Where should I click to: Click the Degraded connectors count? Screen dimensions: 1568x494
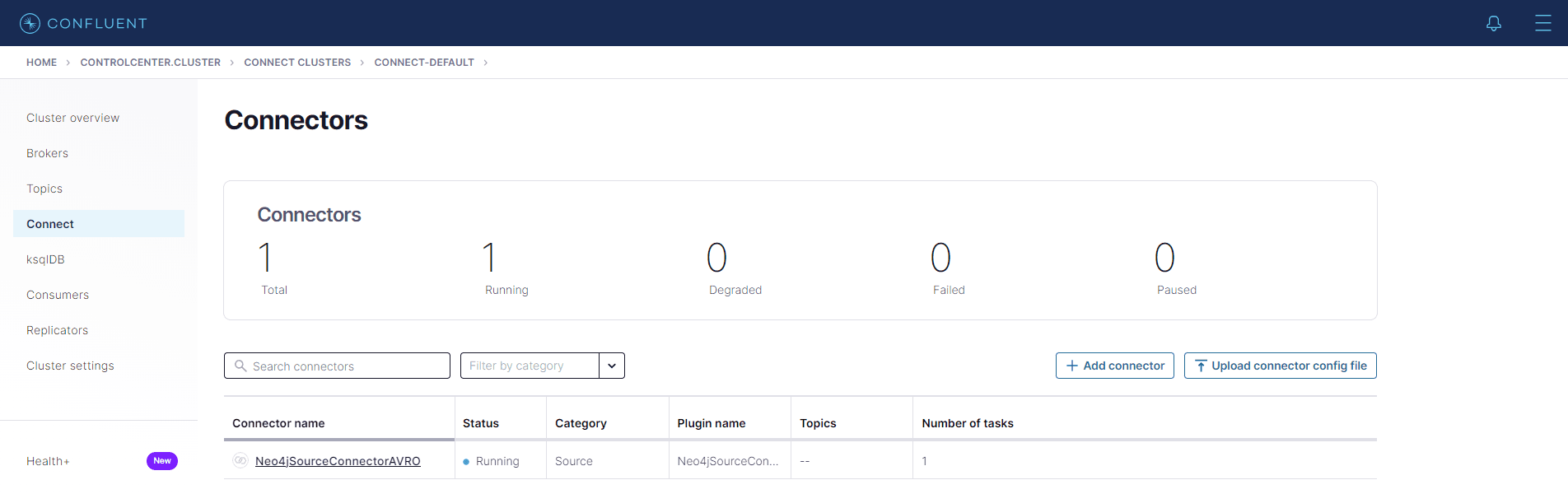click(717, 258)
